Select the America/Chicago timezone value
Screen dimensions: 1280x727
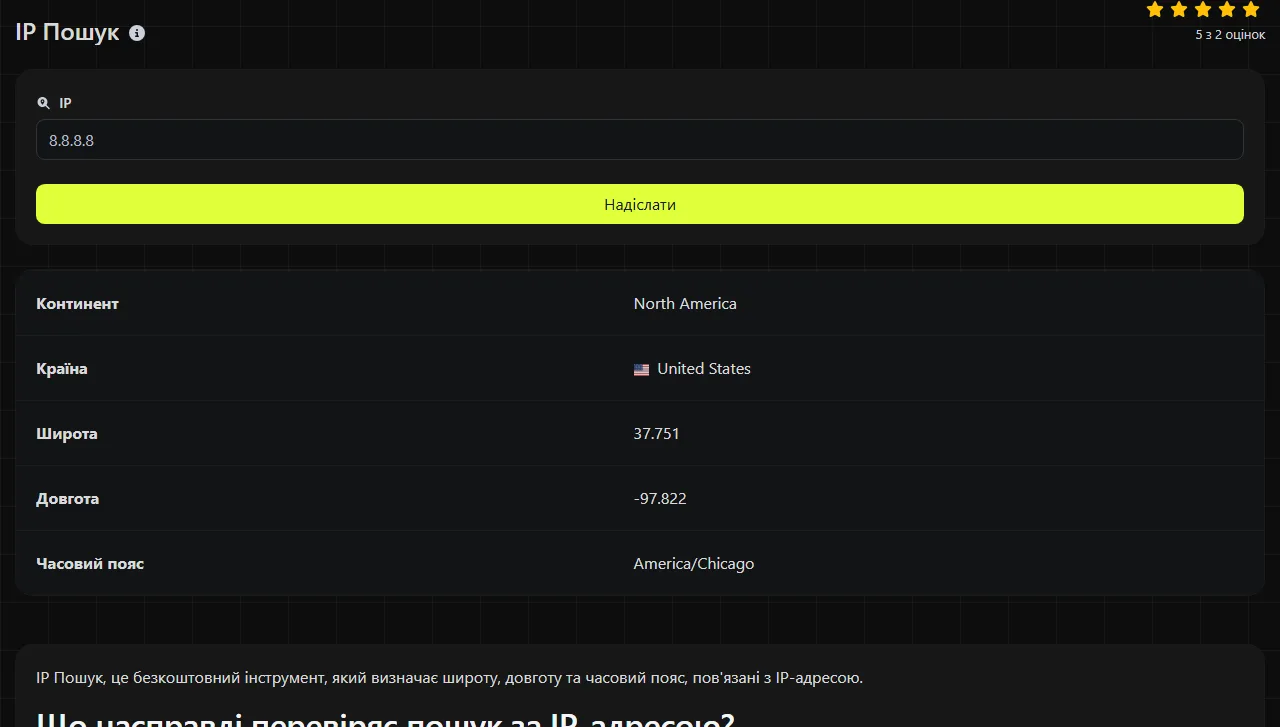tap(694, 564)
